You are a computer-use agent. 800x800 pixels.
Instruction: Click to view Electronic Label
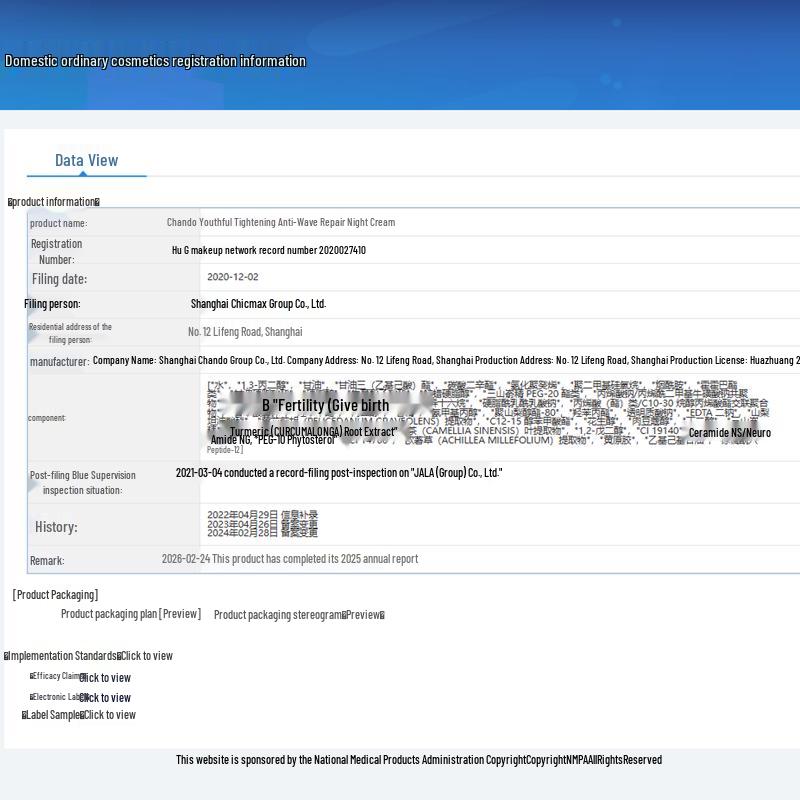(105, 697)
